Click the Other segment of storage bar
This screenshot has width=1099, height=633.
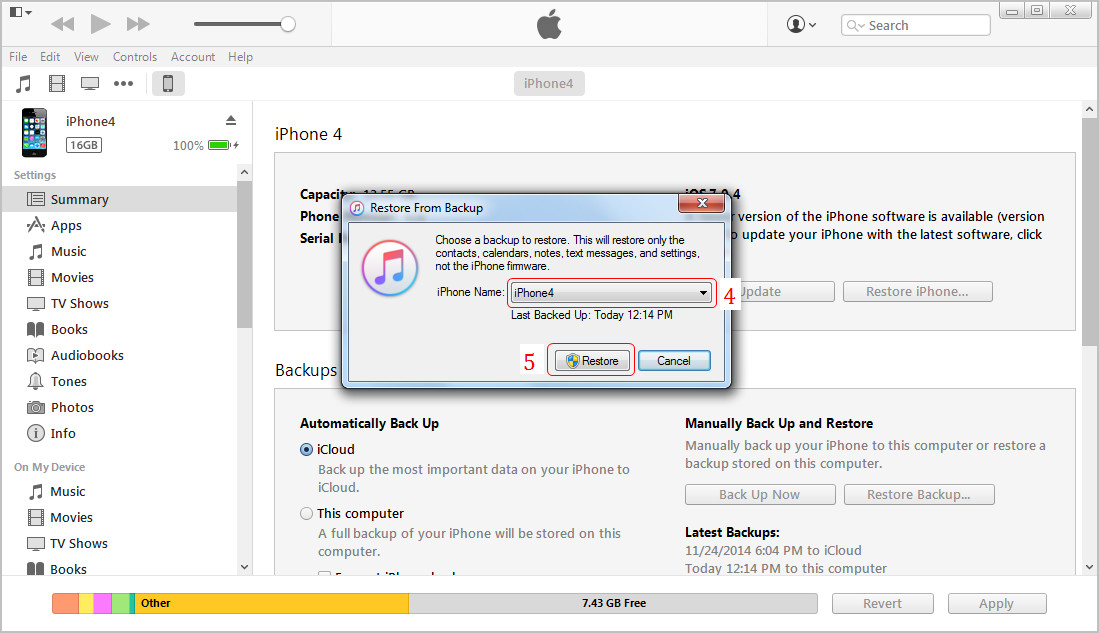click(x=272, y=603)
